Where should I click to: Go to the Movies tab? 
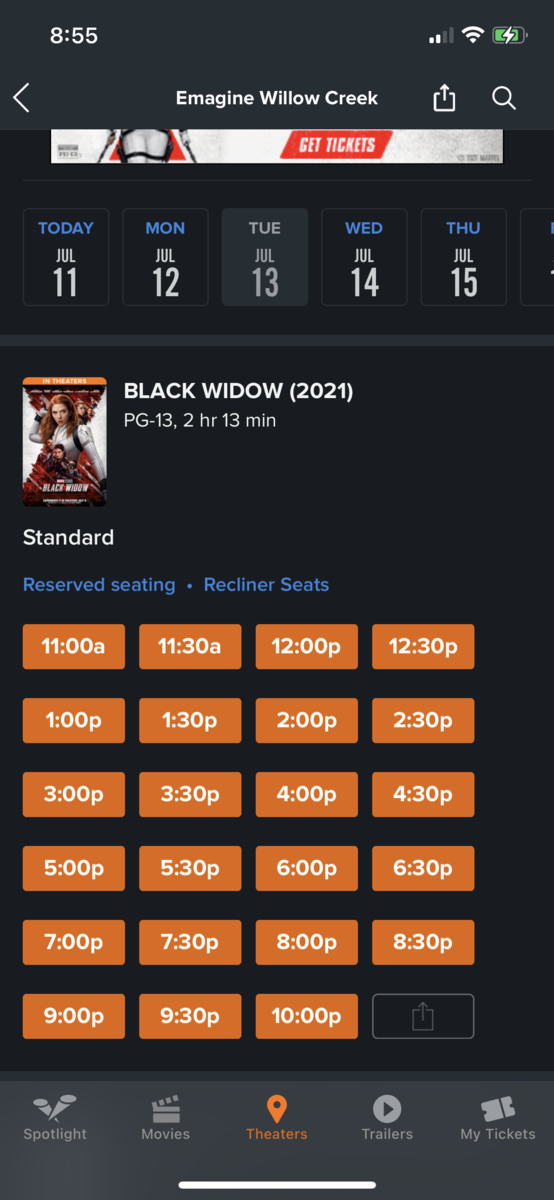tap(166, 1118)
